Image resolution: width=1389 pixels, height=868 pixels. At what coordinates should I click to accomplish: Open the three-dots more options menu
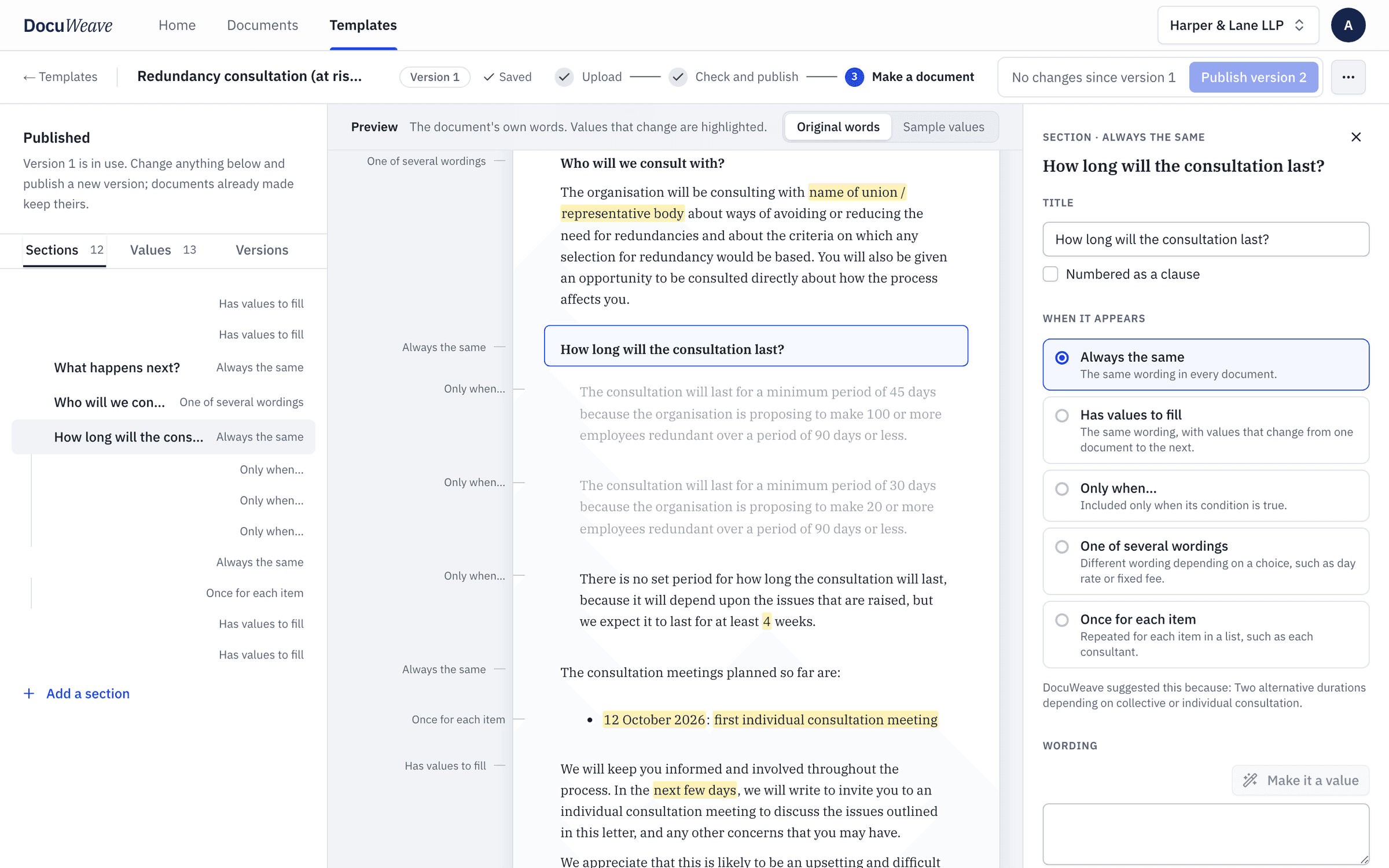click(1348, 77)
